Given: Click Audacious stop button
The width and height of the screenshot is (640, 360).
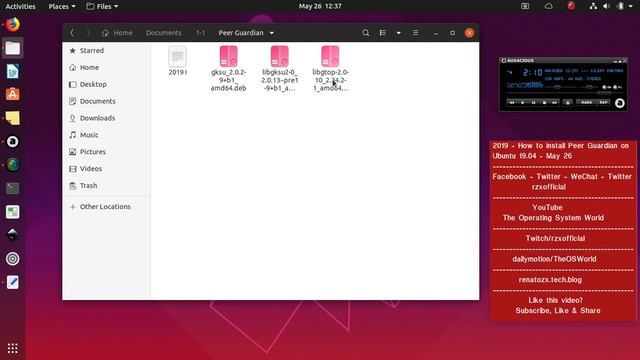Looking at the screenshot, I should click(544, 102).
